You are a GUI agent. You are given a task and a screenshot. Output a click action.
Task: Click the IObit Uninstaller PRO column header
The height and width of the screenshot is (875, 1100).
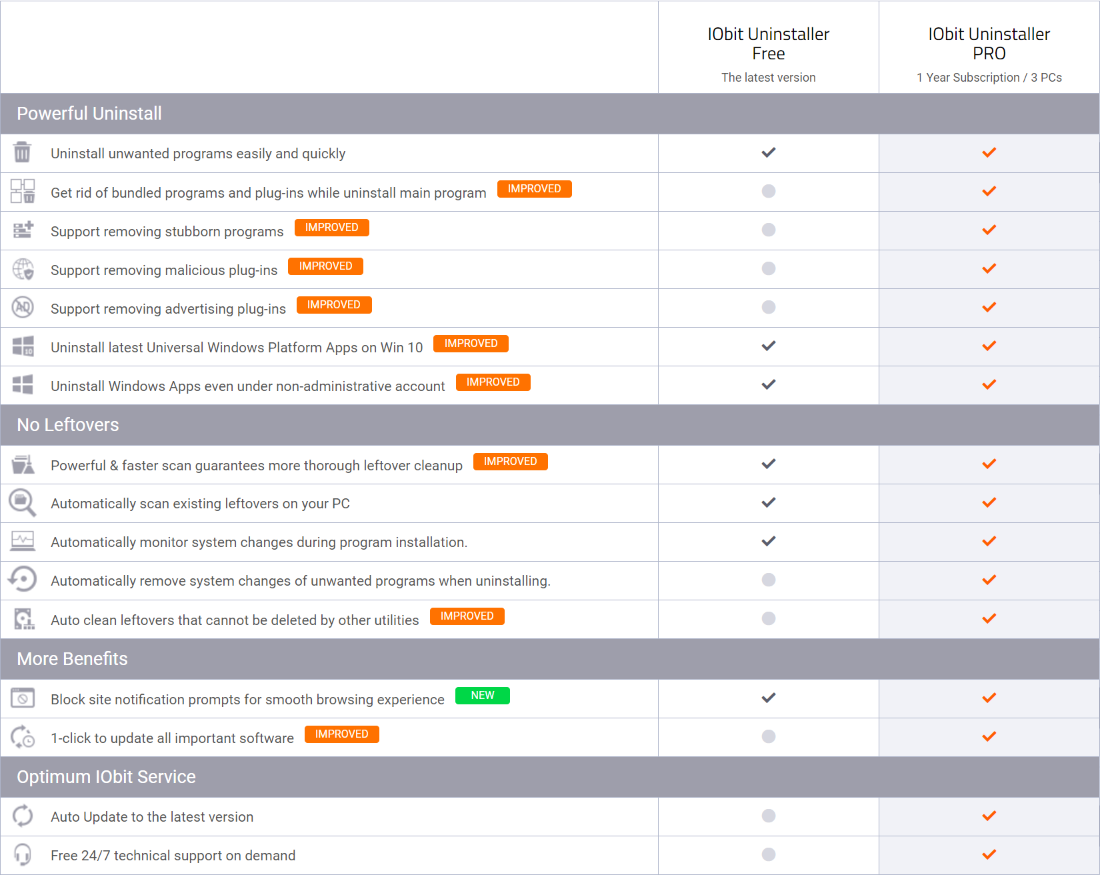coord(989,44)
